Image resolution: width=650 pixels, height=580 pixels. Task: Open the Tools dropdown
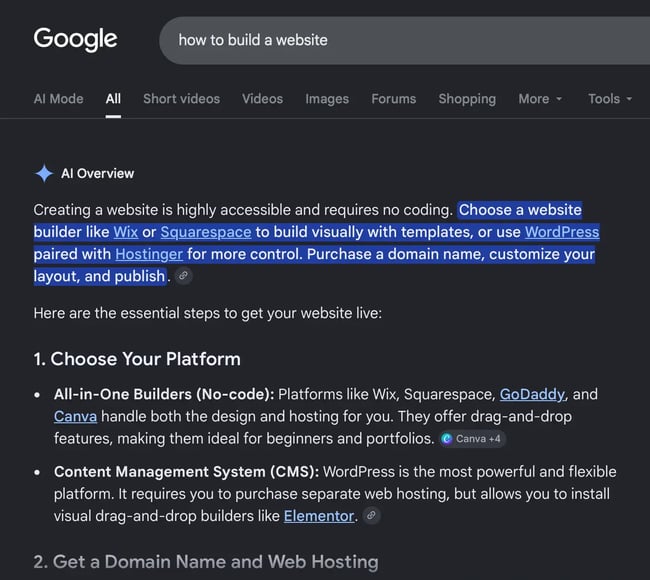tap(610, 99)
